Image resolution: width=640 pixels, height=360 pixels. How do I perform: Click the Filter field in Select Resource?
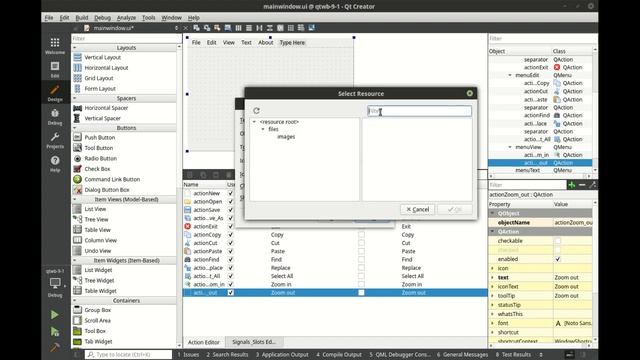click(x=419, y=111)
